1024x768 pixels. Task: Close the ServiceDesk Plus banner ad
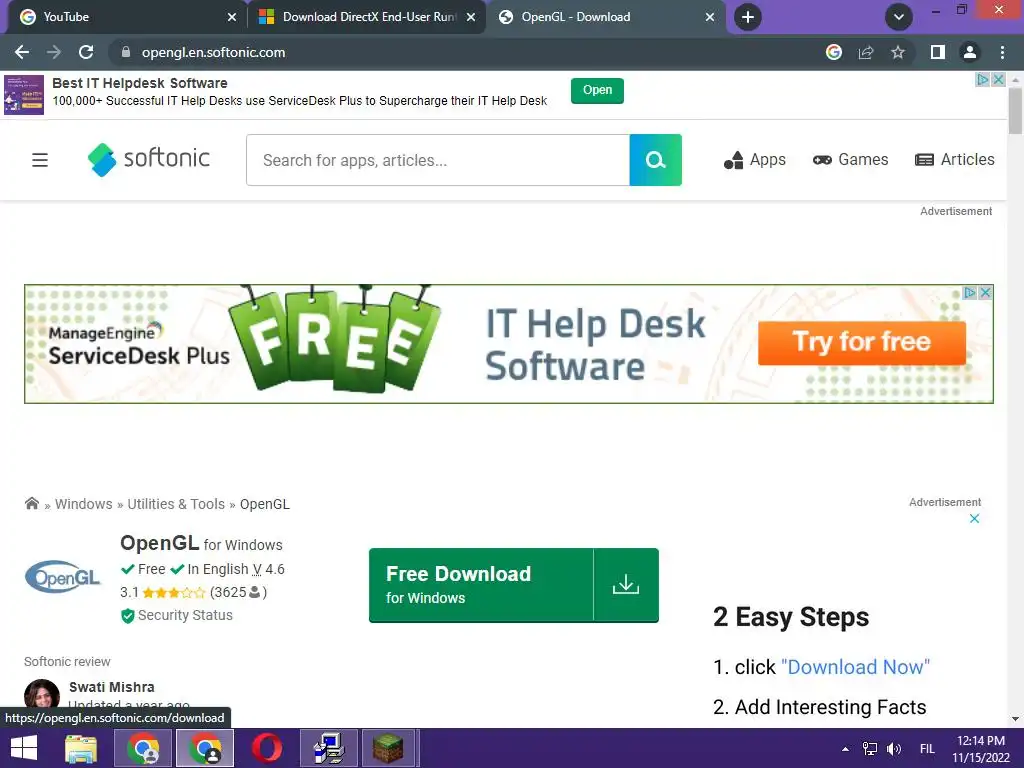985,293
